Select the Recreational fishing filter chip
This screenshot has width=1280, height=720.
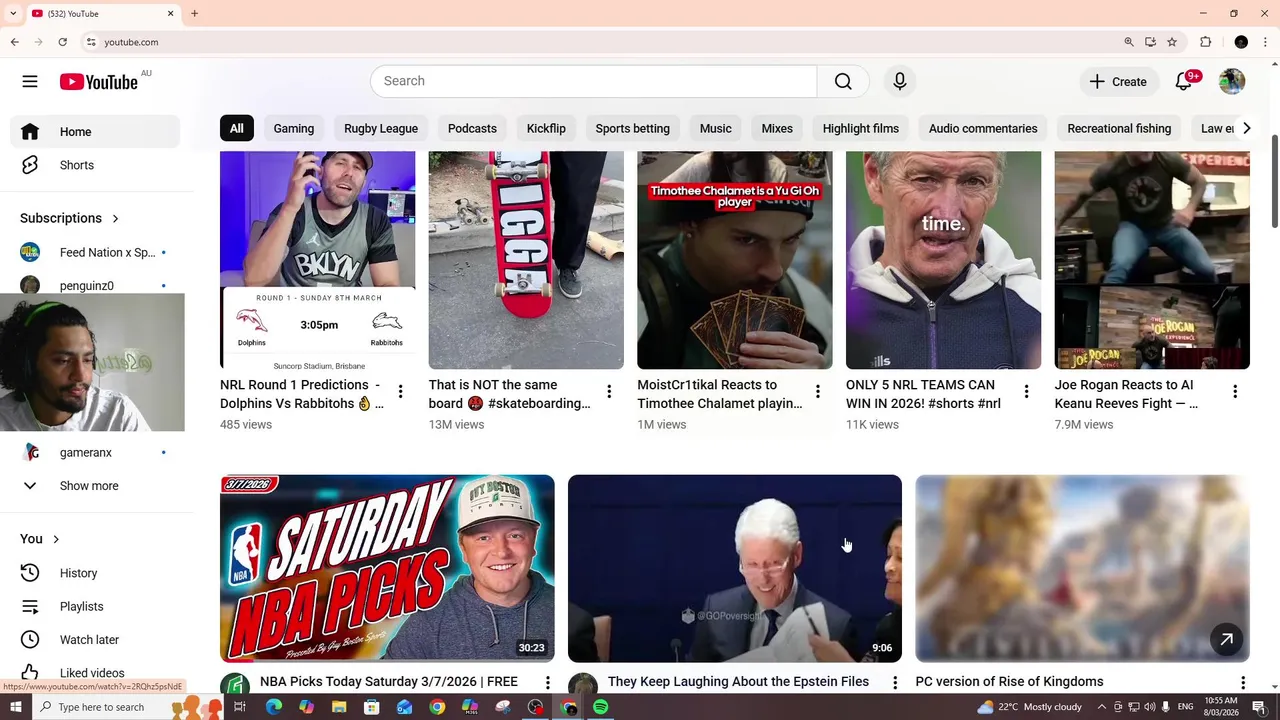[1119, 128]
